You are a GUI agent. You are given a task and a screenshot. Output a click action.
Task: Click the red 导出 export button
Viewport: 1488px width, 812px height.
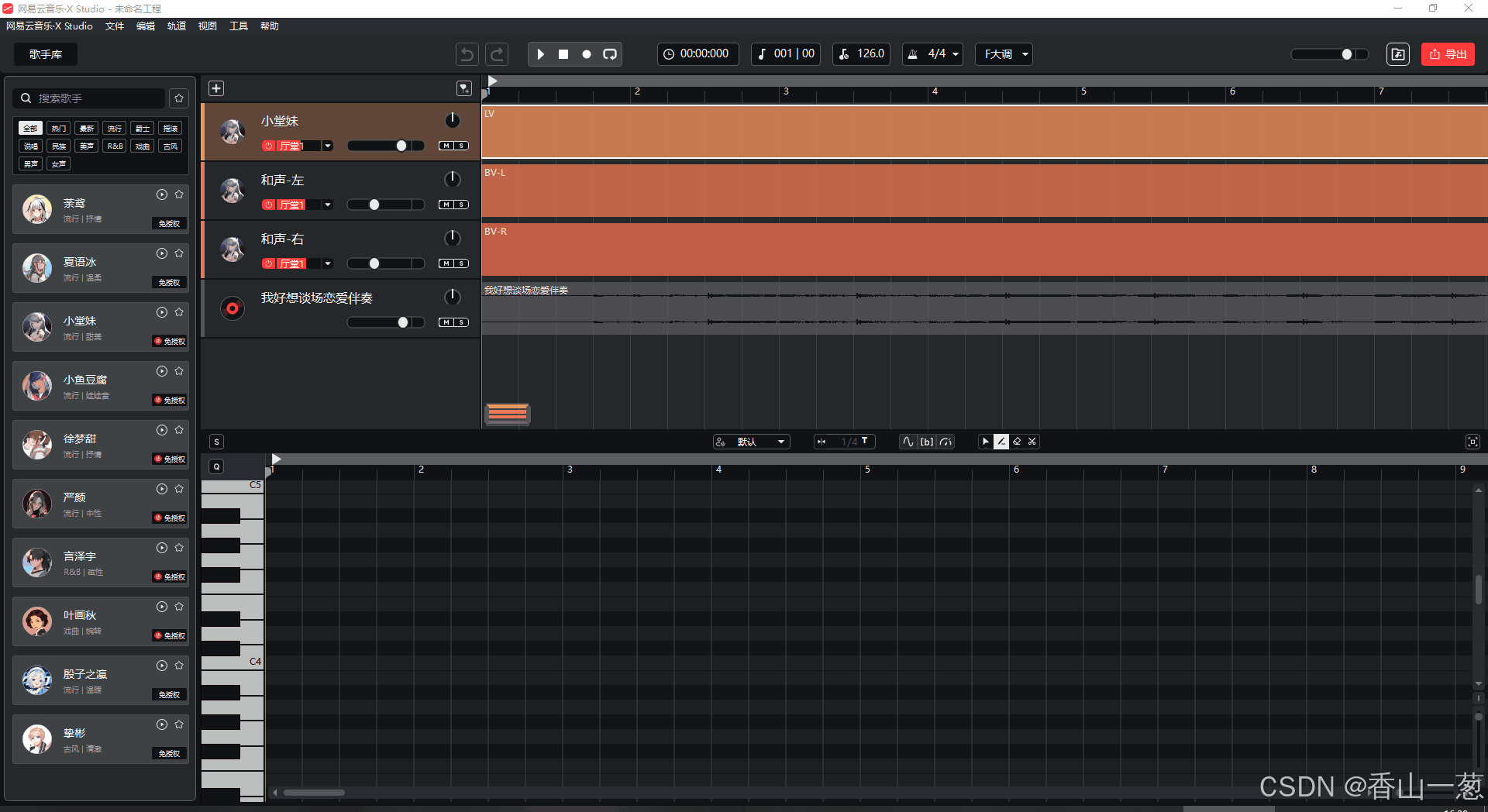coord(1448,54)
